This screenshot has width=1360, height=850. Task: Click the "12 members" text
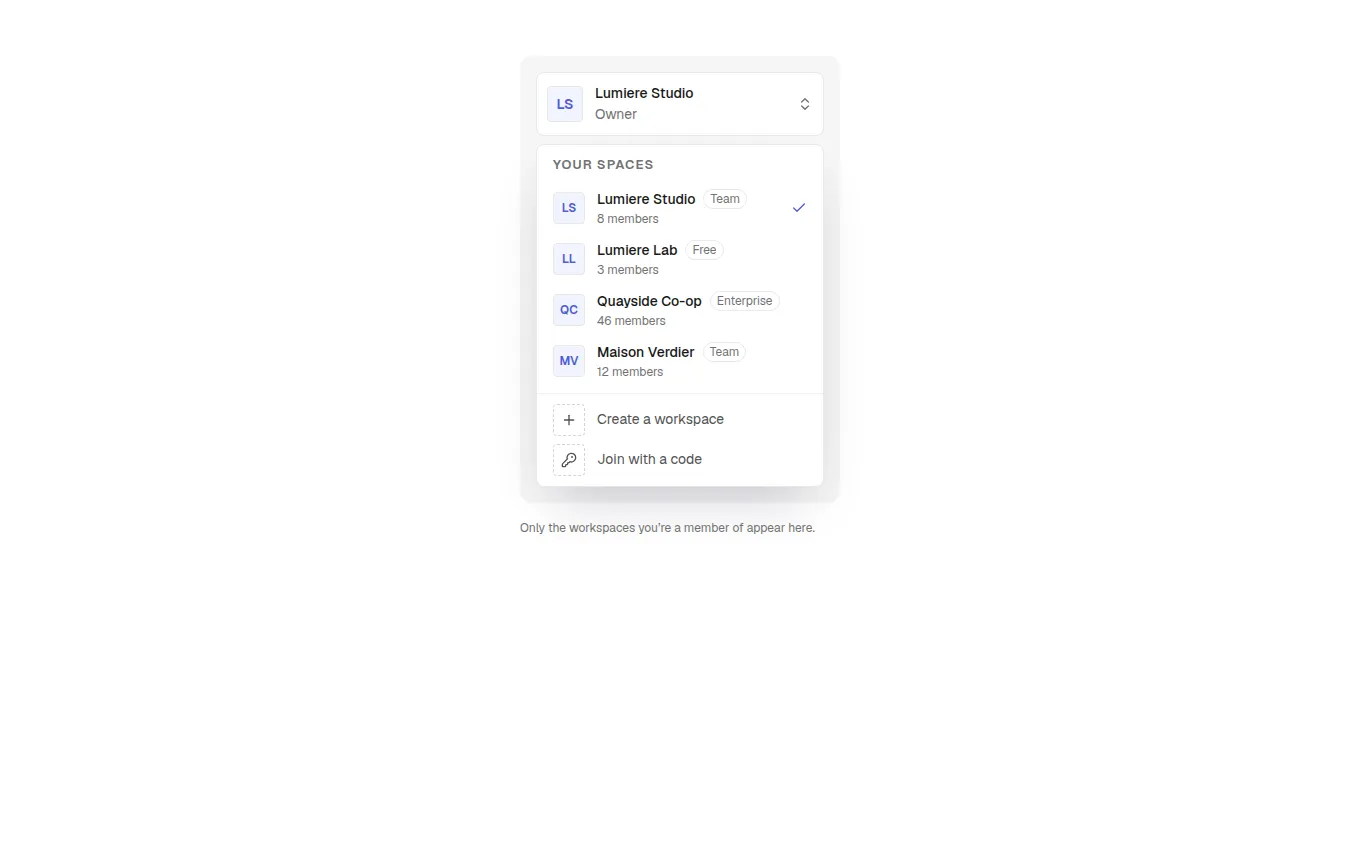(630, 372)
